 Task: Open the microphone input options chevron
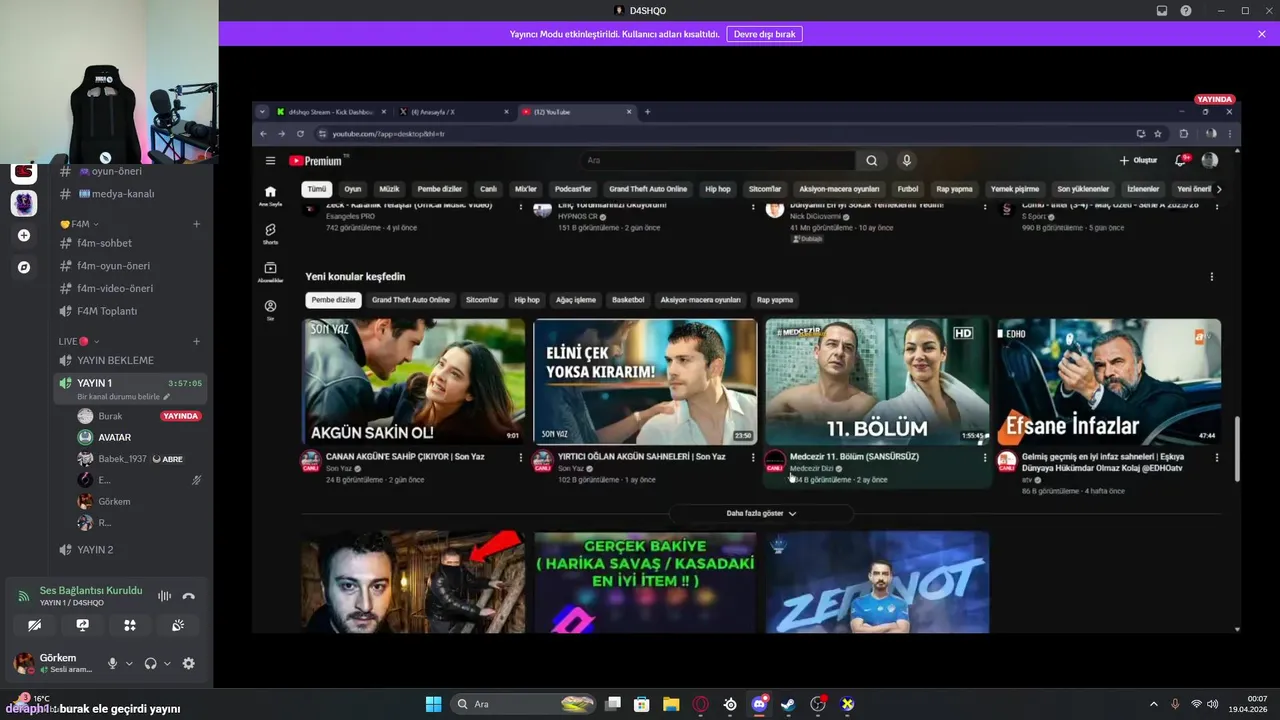pos(129,663)
